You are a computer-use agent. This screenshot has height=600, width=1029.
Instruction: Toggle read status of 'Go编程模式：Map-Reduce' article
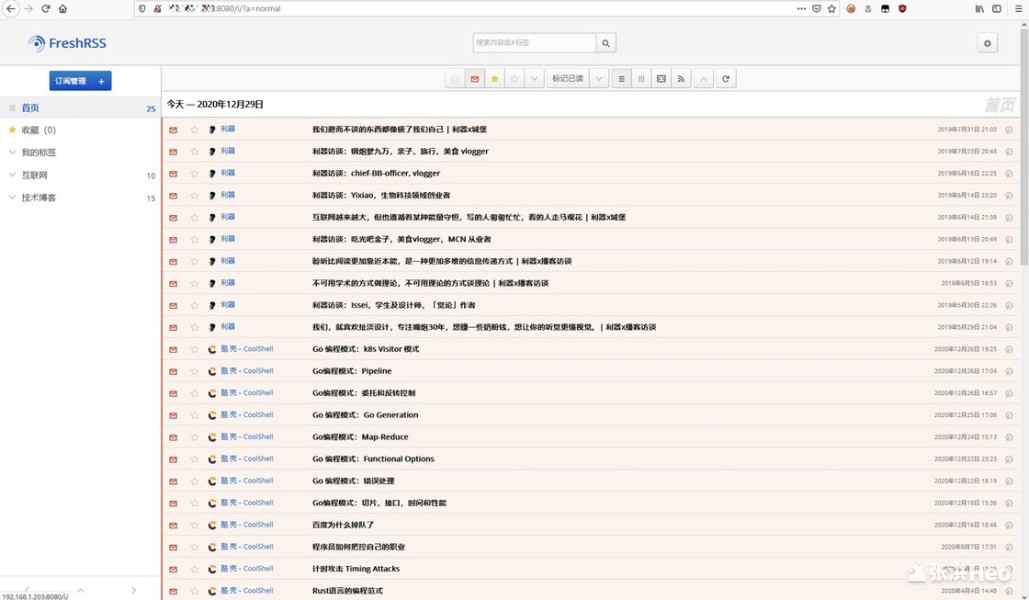(x=173, y=437)
